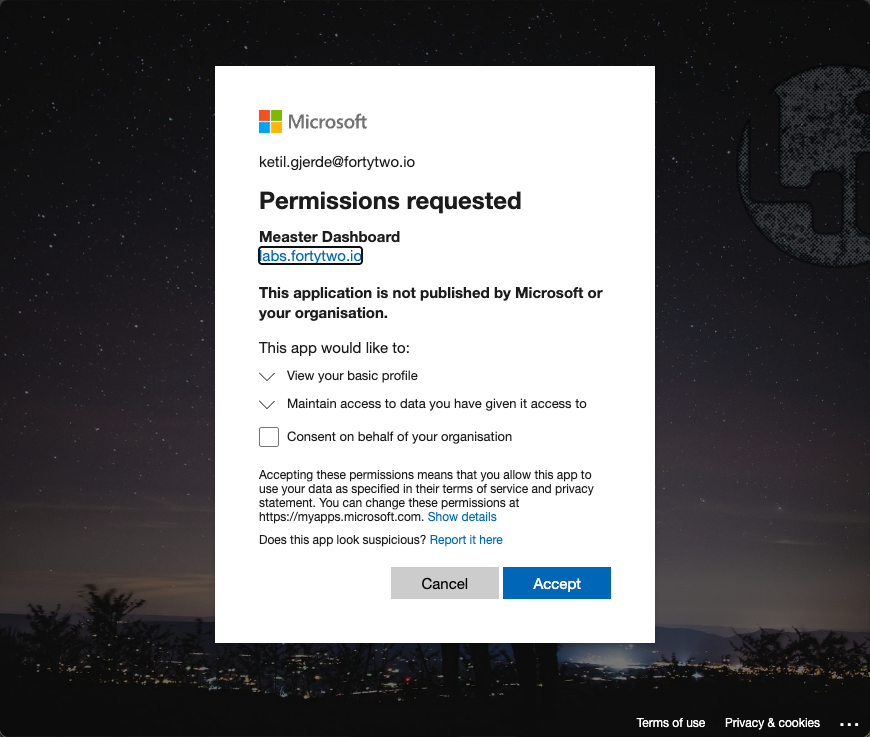
Task: Click the Show details link
Action: click(x=462, y=517)
